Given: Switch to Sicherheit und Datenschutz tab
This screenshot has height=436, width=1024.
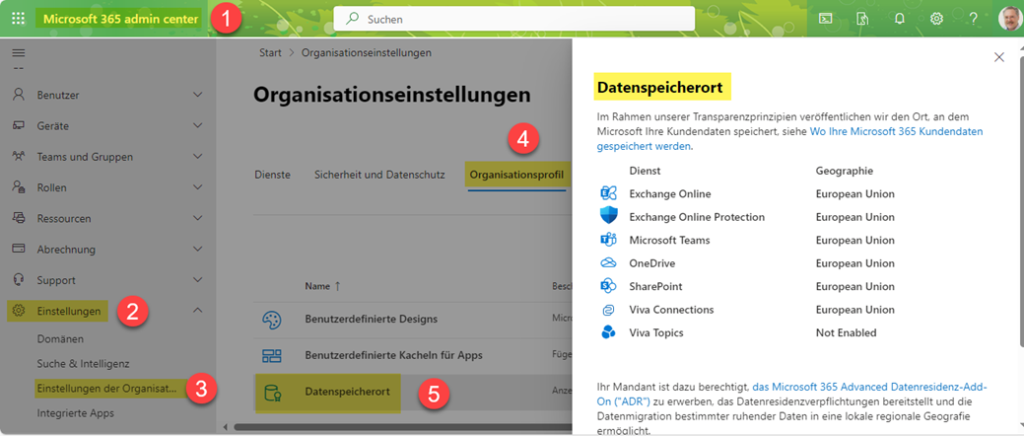Looking at the screenshot, I should point(379,175).
